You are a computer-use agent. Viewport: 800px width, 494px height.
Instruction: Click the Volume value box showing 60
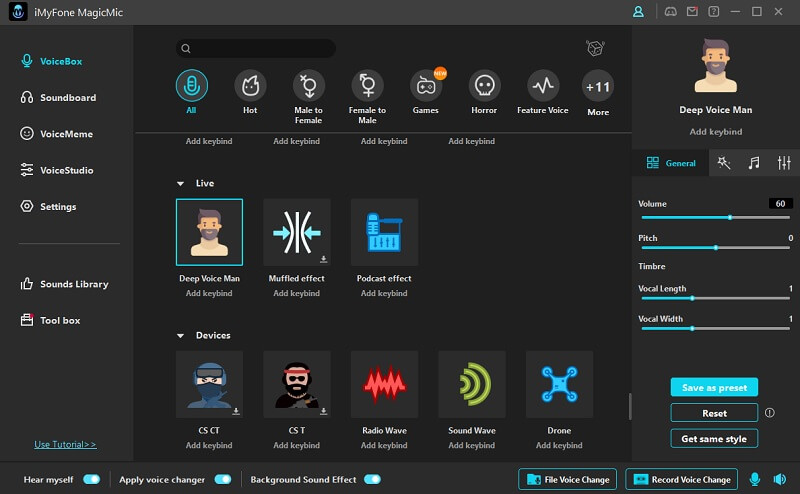pyautogui.click(x=781, y=204)
